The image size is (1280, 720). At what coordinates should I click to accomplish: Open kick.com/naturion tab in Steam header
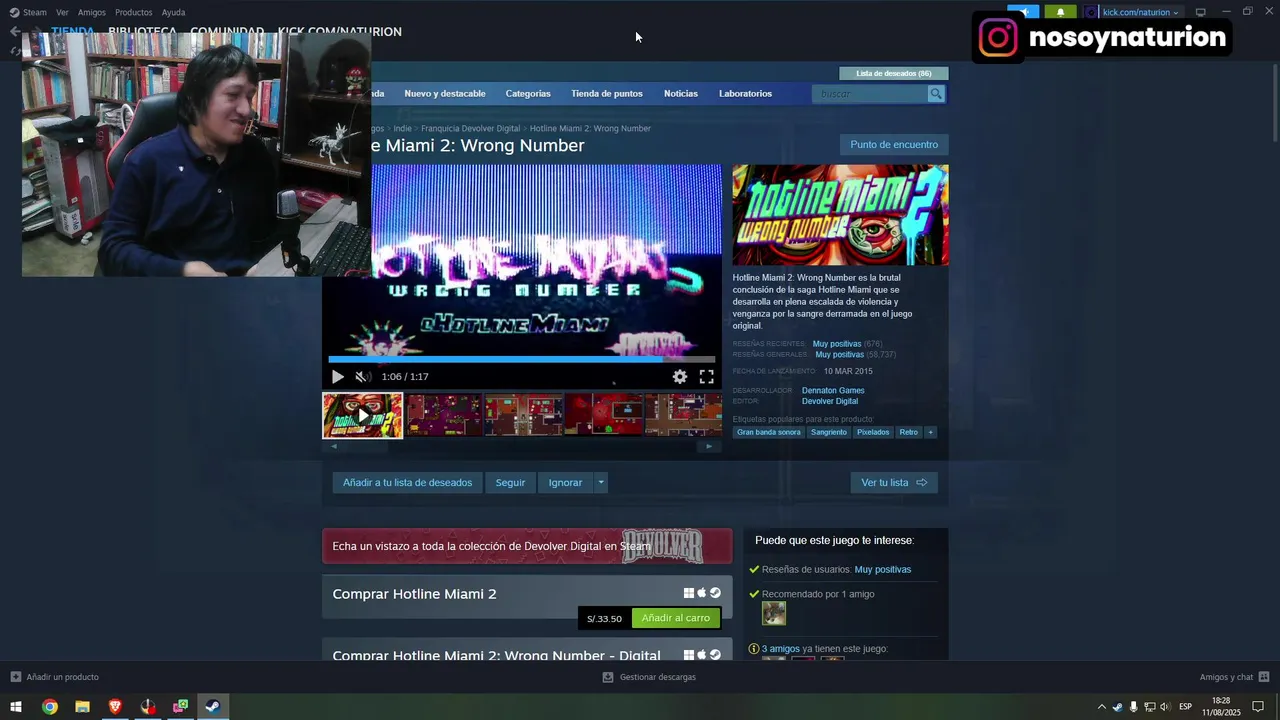pos(340,31)
